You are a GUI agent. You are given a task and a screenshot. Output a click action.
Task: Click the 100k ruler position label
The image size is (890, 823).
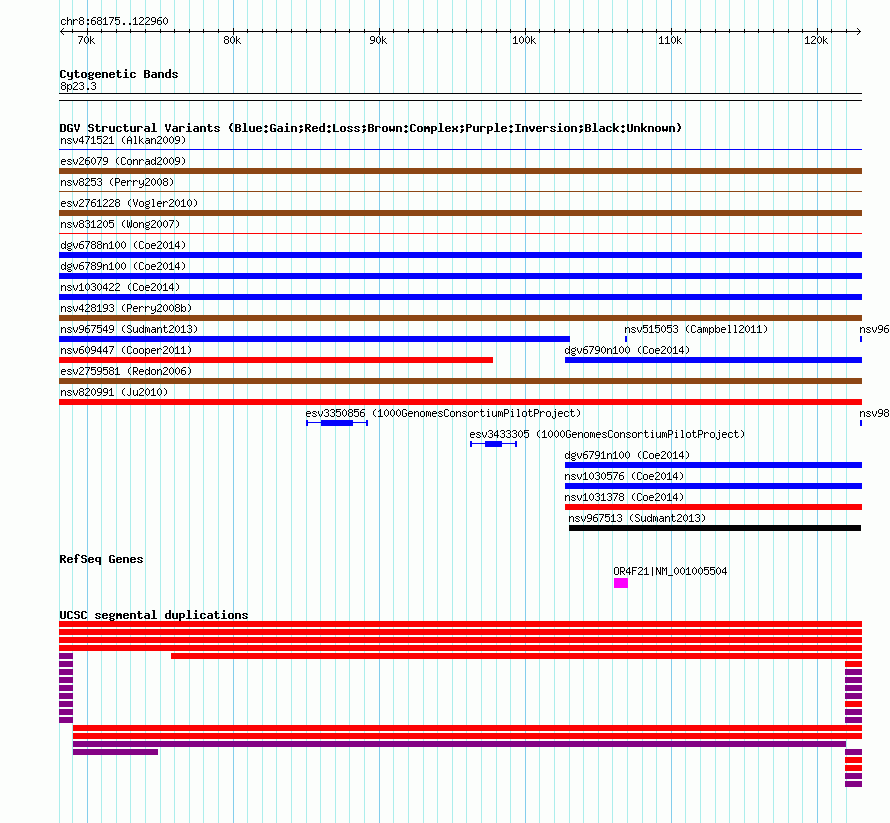pyautogui.click(x=524, y=40)
